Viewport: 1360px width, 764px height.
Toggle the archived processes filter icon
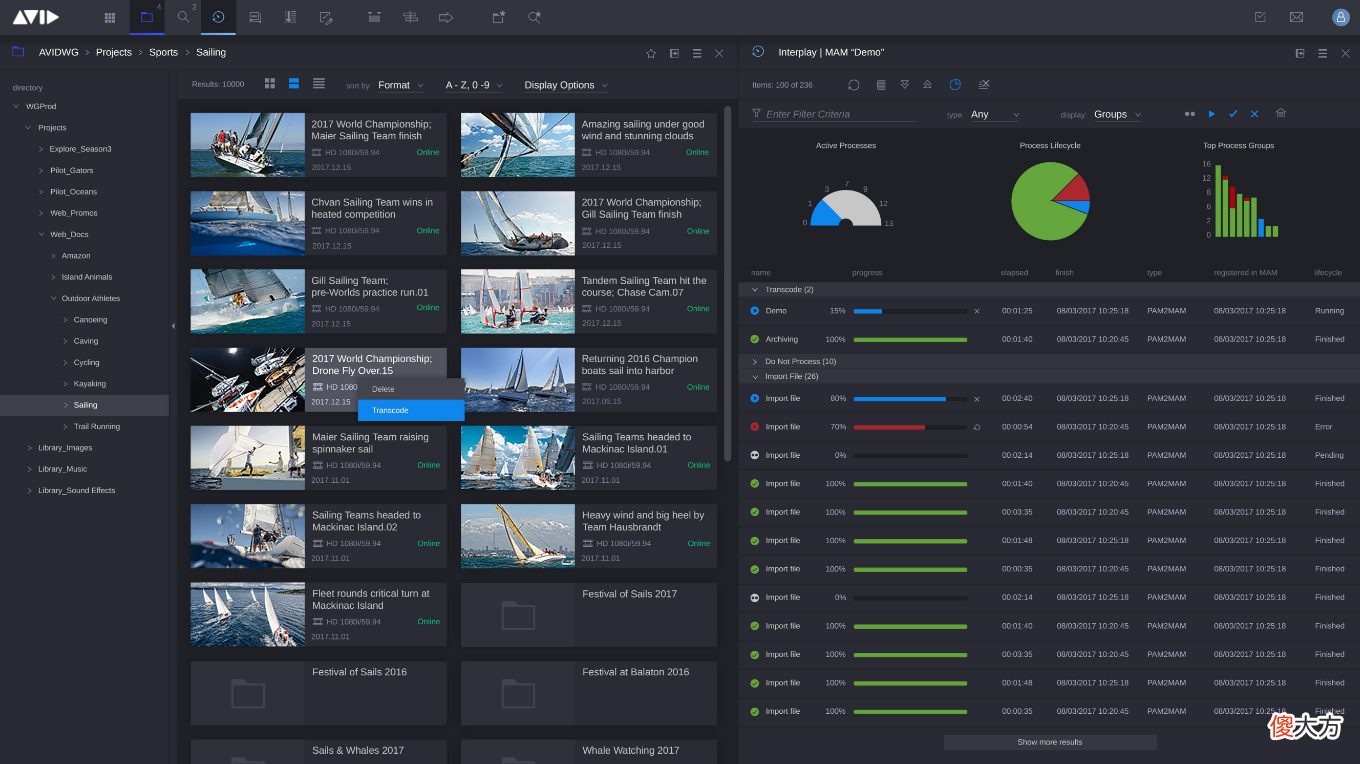tap(1281, 113)
